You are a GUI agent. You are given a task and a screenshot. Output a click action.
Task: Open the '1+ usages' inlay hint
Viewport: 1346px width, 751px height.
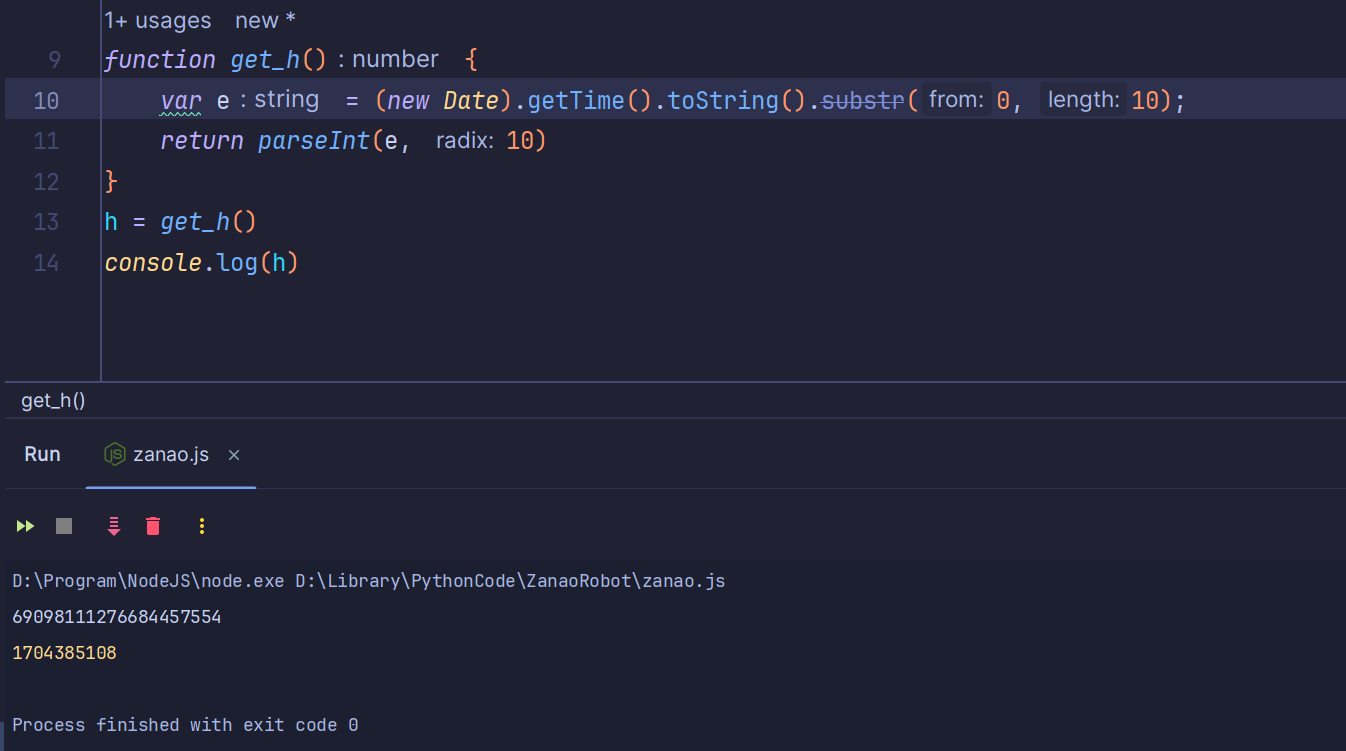[x=158, y=20]
